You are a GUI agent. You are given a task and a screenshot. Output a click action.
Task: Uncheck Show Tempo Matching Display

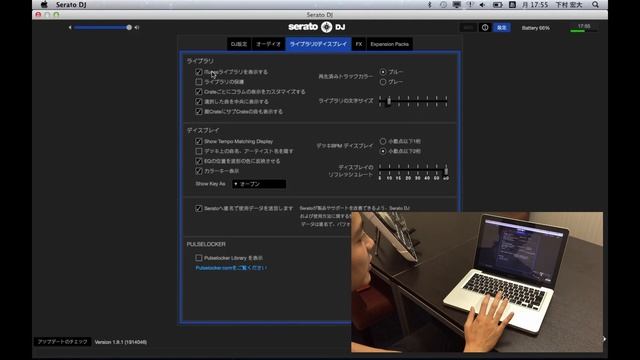pos(199,141)
